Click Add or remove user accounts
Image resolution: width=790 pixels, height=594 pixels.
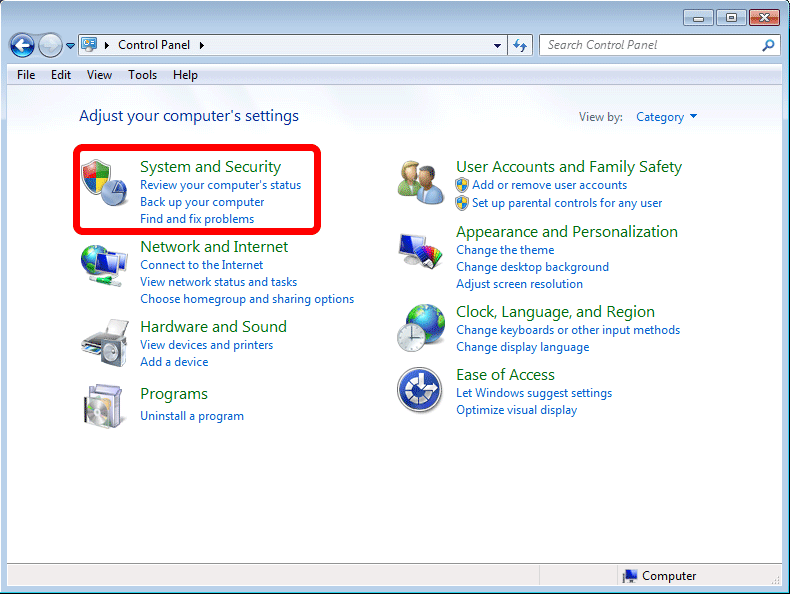pyautogui.click(x=550, y=185)
